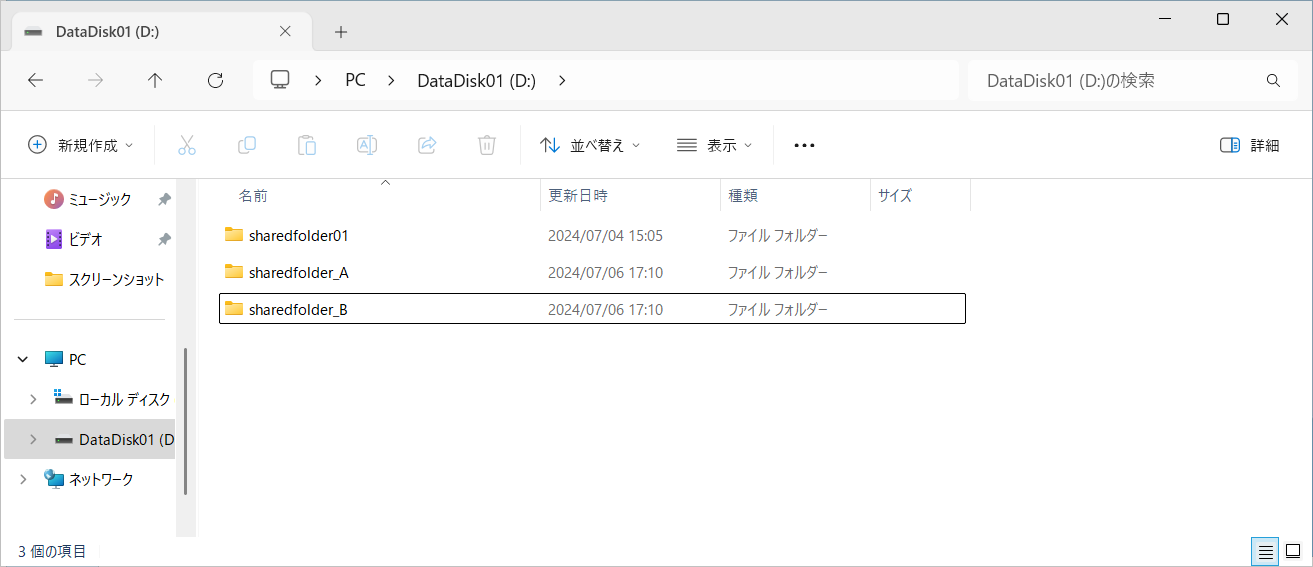Image resolution: width=1313 pixels, height=567 pixels.
Task: Open the 並べ替え sort dropdown
Action: tap(590, 145)
